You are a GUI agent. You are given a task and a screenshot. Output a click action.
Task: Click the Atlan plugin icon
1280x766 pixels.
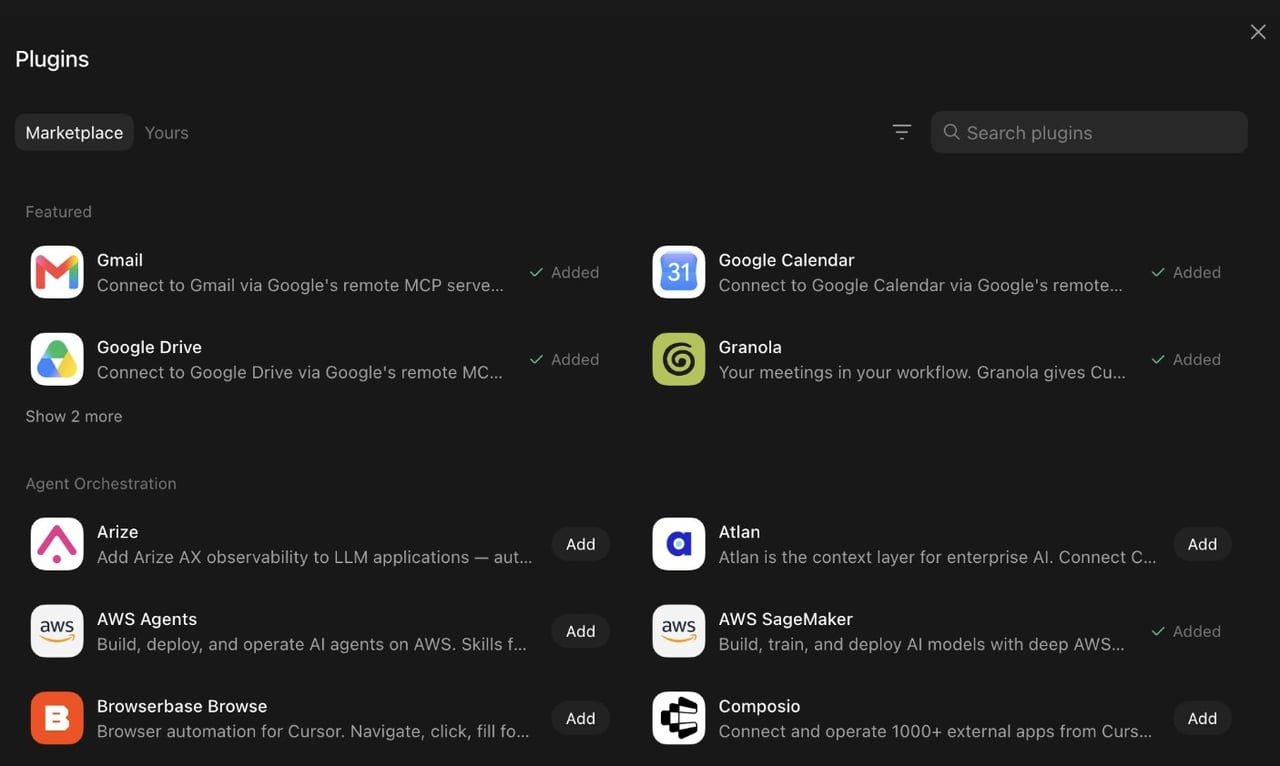tap(679, 544)
